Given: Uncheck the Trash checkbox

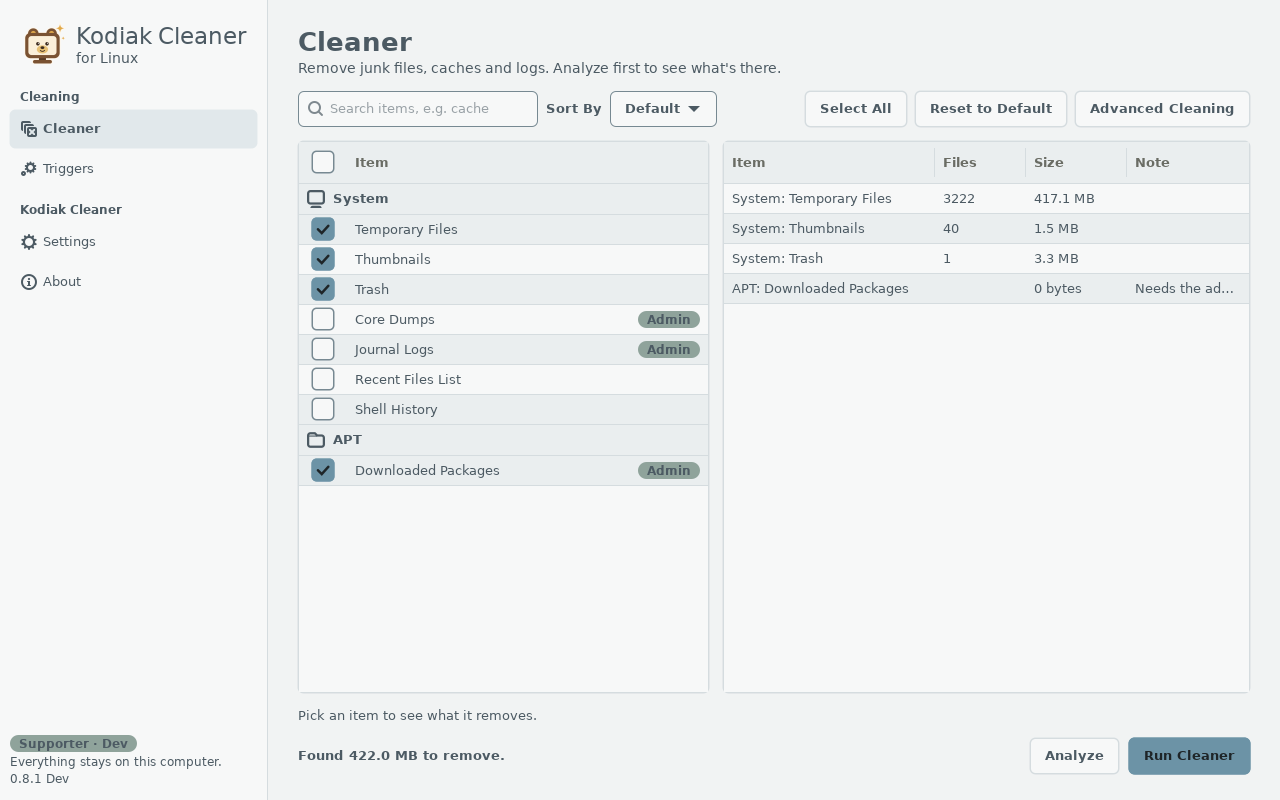Looking at the screenshot, I should pyautogui.click(x=323, y=289).
